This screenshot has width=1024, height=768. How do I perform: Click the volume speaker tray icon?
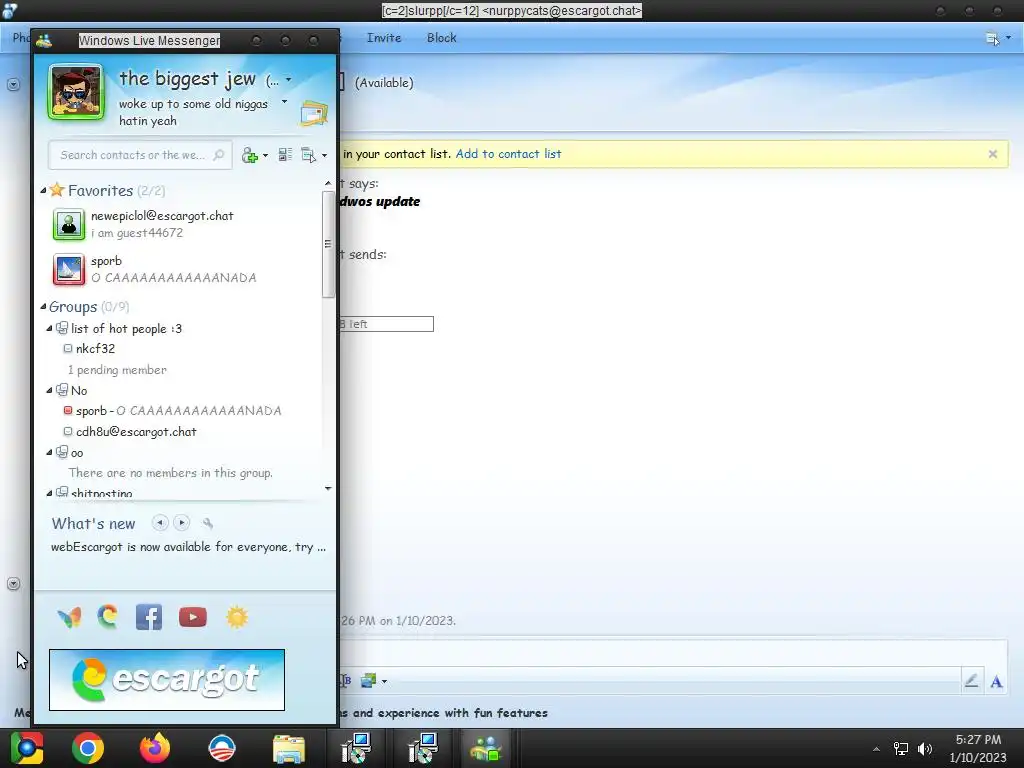[925, 748]
